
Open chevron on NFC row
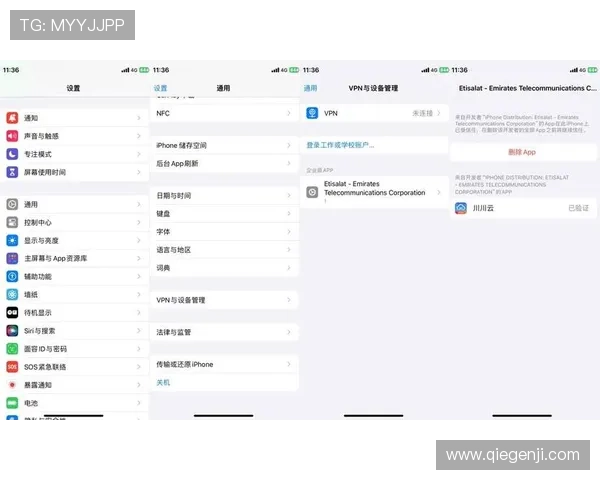tap(289, 113)
